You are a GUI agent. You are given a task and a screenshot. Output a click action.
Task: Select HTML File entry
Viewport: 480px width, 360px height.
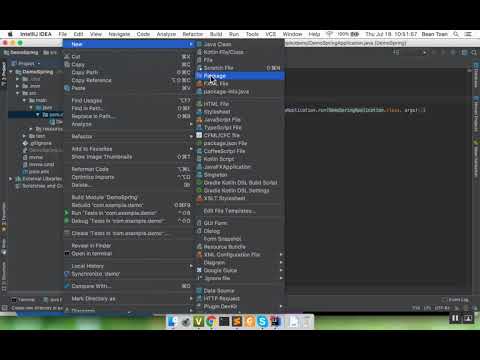pos(216,104)
